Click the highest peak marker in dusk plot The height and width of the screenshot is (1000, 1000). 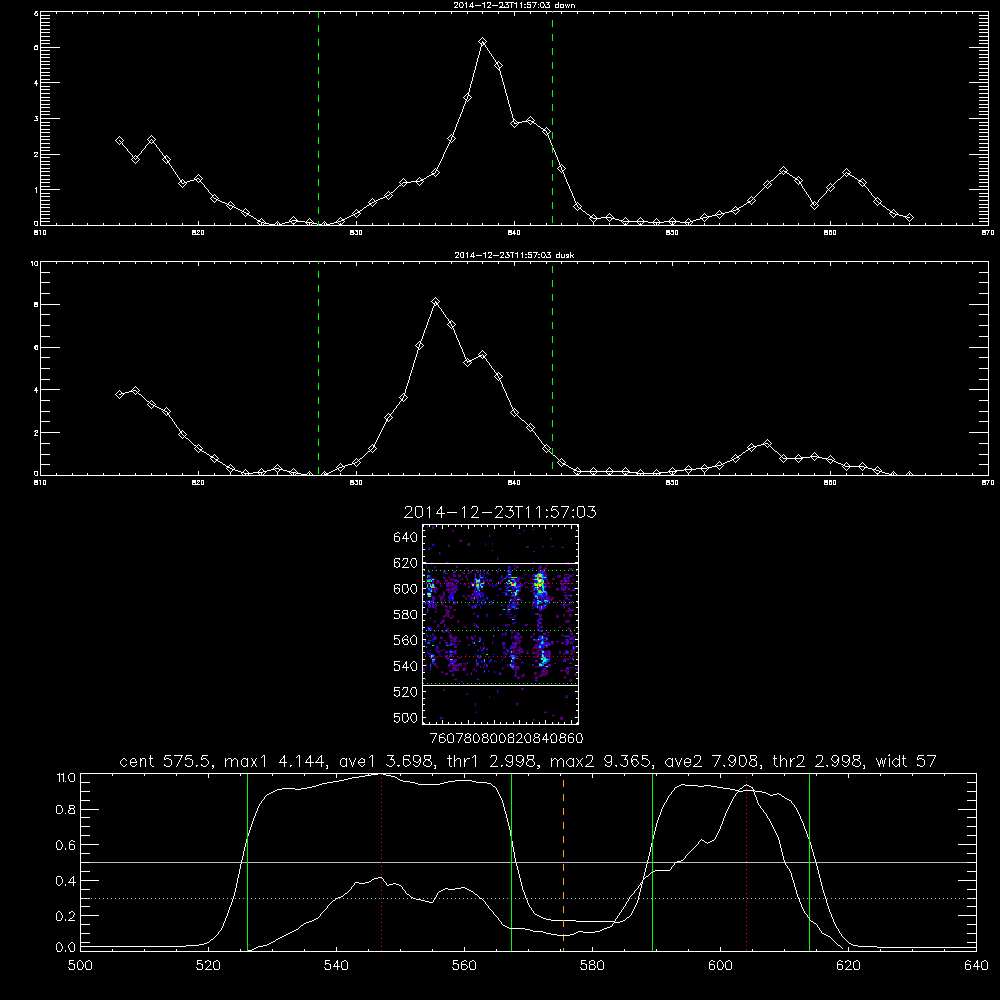pyautogui.click(x=436, y=302)
